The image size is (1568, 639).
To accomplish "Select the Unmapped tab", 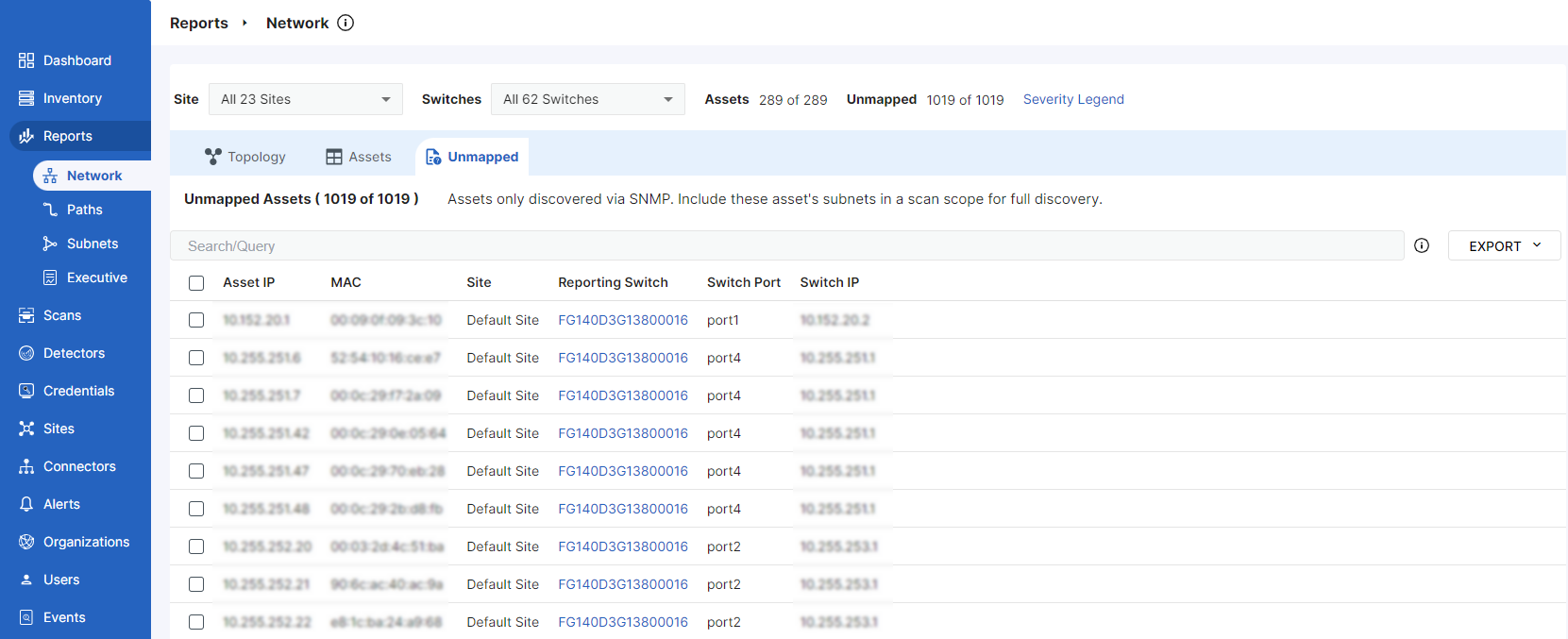I will pos(472,157).
